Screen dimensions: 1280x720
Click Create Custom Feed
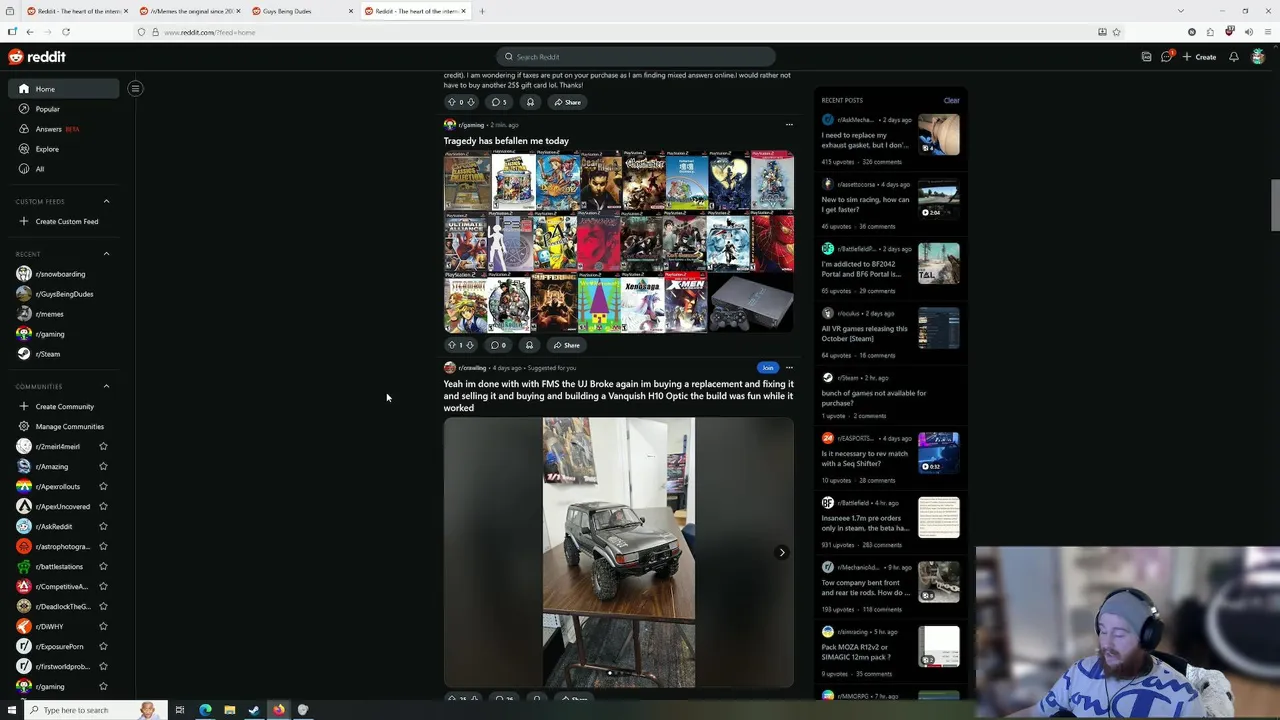tap(64, 221)
